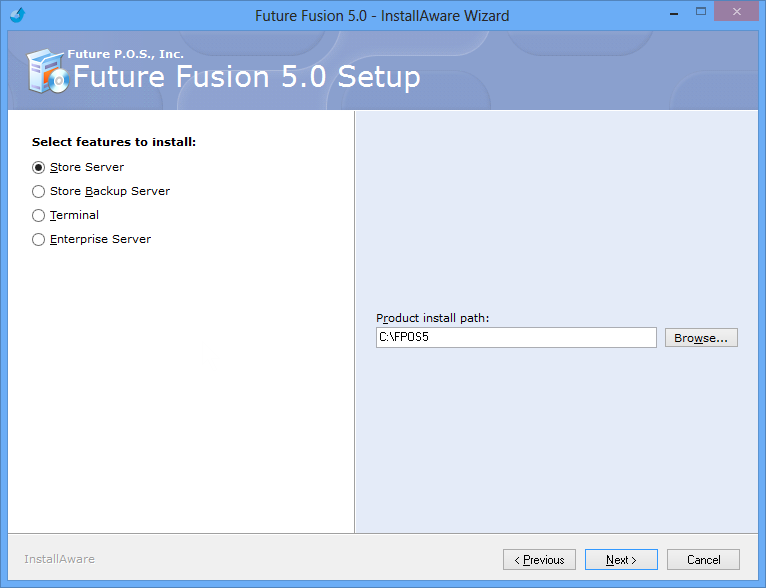Open the Browse... folder dialog
Screen dimensions: 766x588
tap(701, 338)
